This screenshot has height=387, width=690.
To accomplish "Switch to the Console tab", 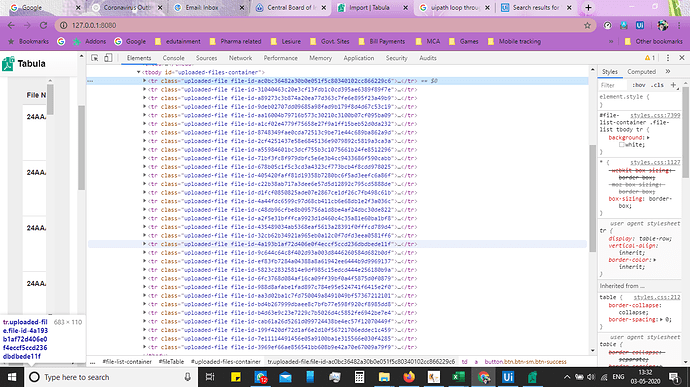I will point(173,58).
